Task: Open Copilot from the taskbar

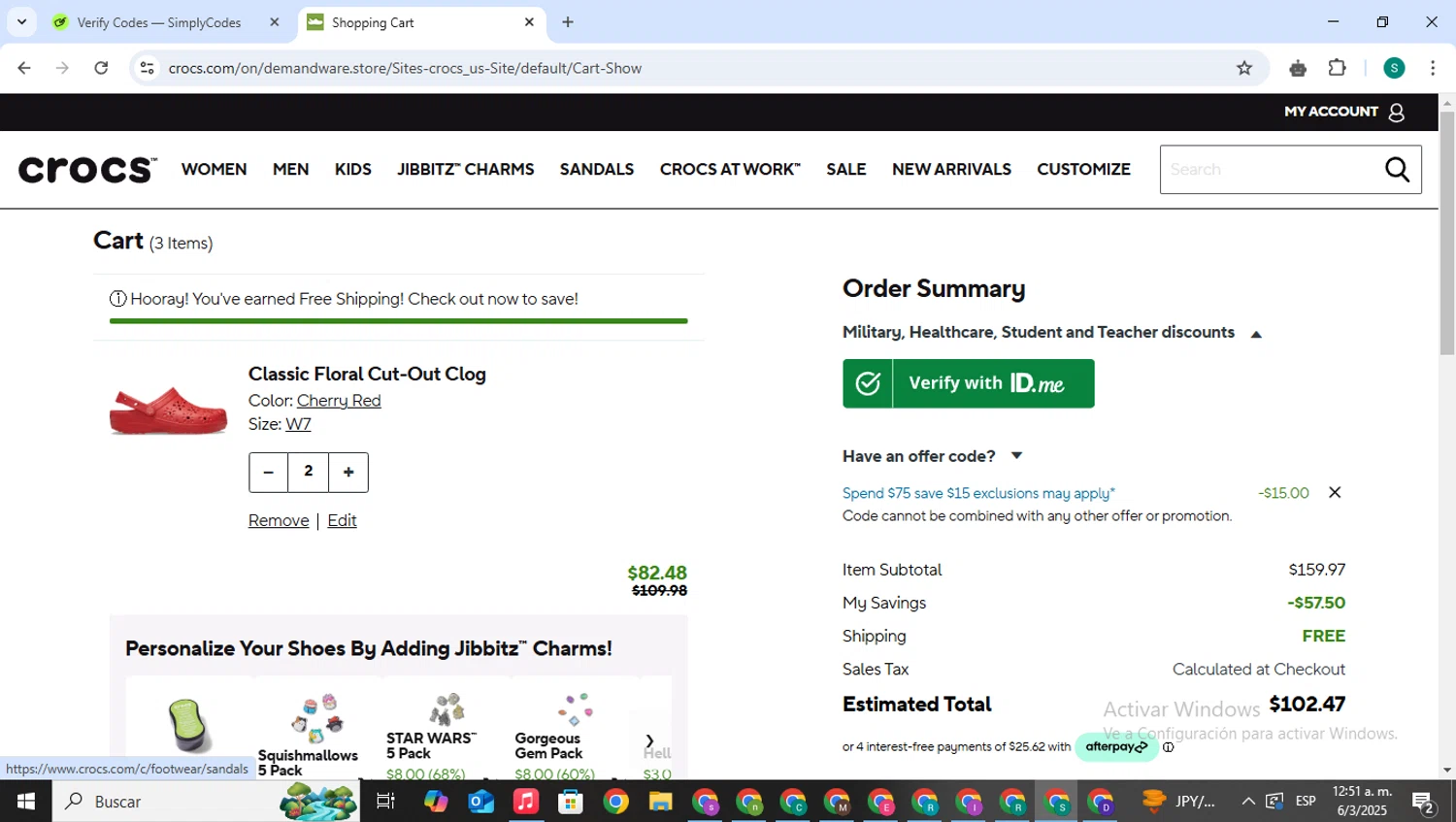Action: pos(436,802)
